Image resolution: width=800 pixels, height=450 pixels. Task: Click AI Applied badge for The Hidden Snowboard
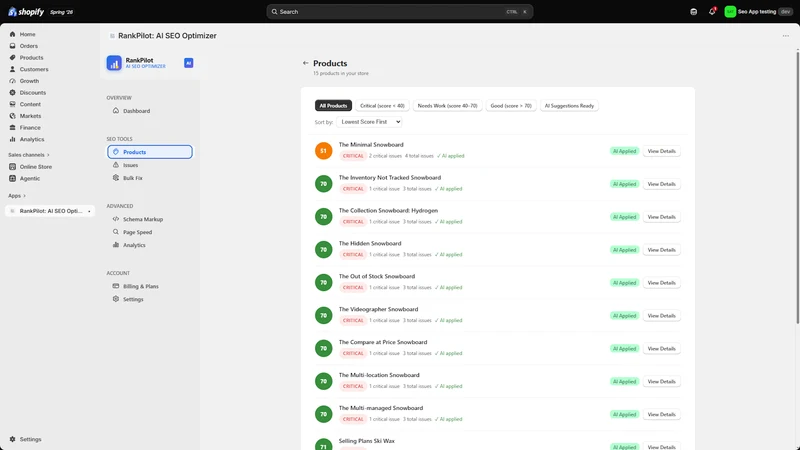(x=624, y=250)
